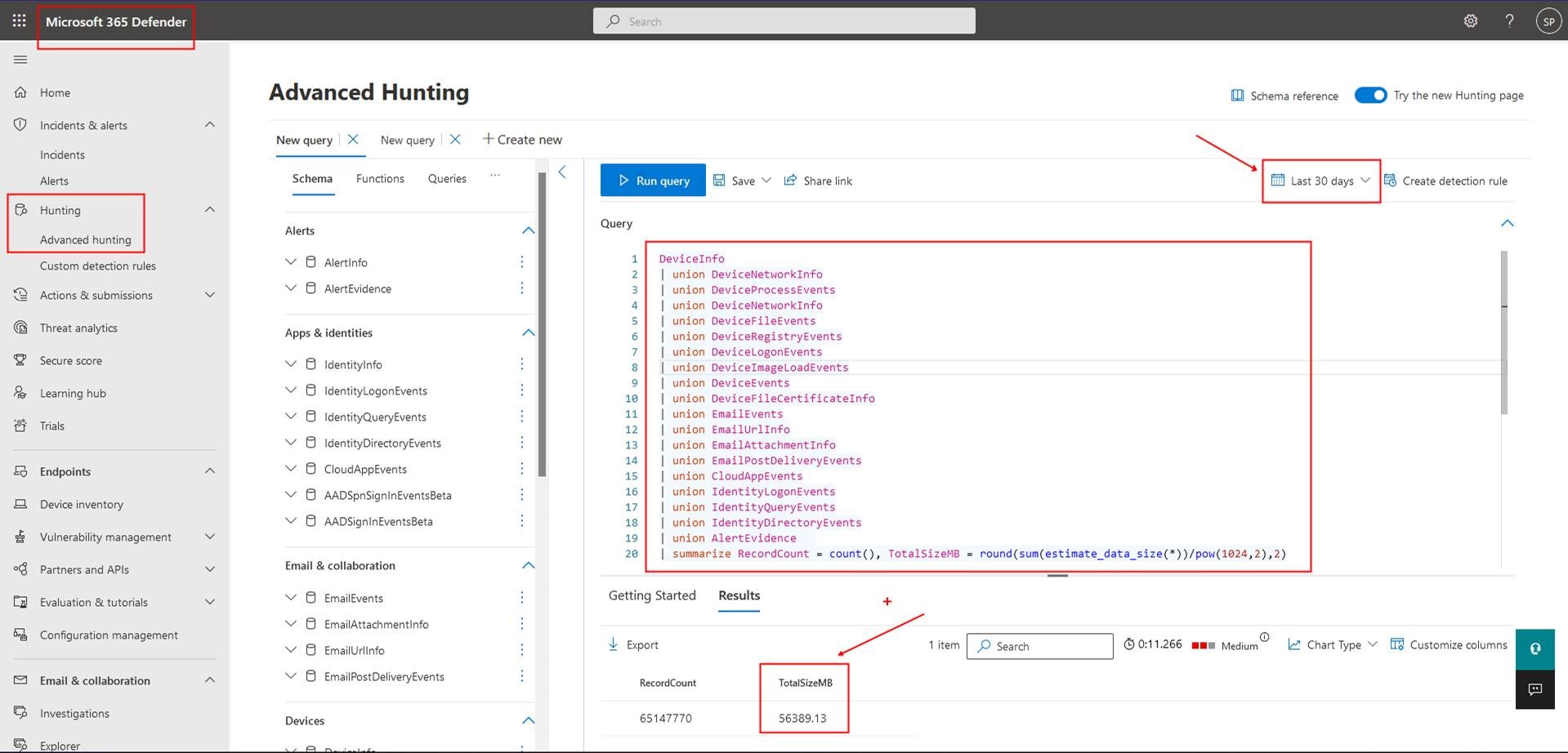This screenshot has height=753, width=1568.
Task: Click the Threat analytics icon
Action: coord(20,327)
